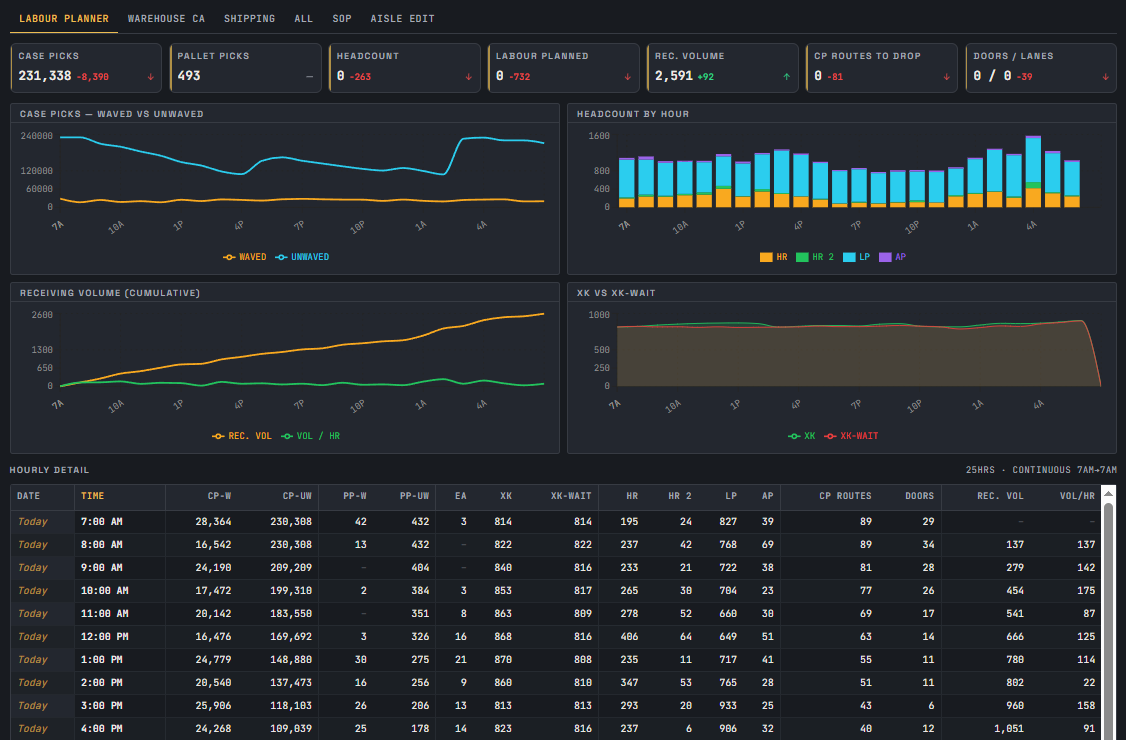
Task: Click the Doors / Lanes down arrow
Action: [1105, 77]
